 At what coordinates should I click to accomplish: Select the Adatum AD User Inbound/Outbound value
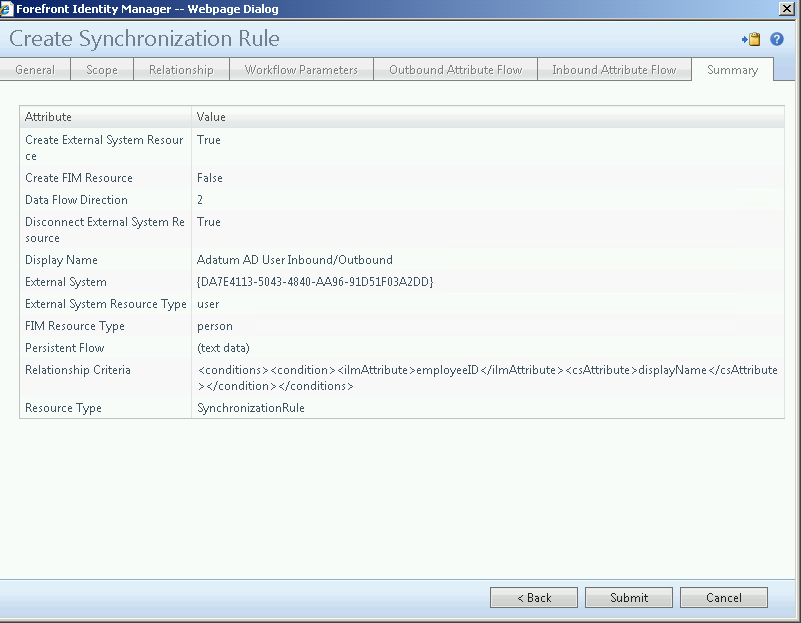point(295,260)
